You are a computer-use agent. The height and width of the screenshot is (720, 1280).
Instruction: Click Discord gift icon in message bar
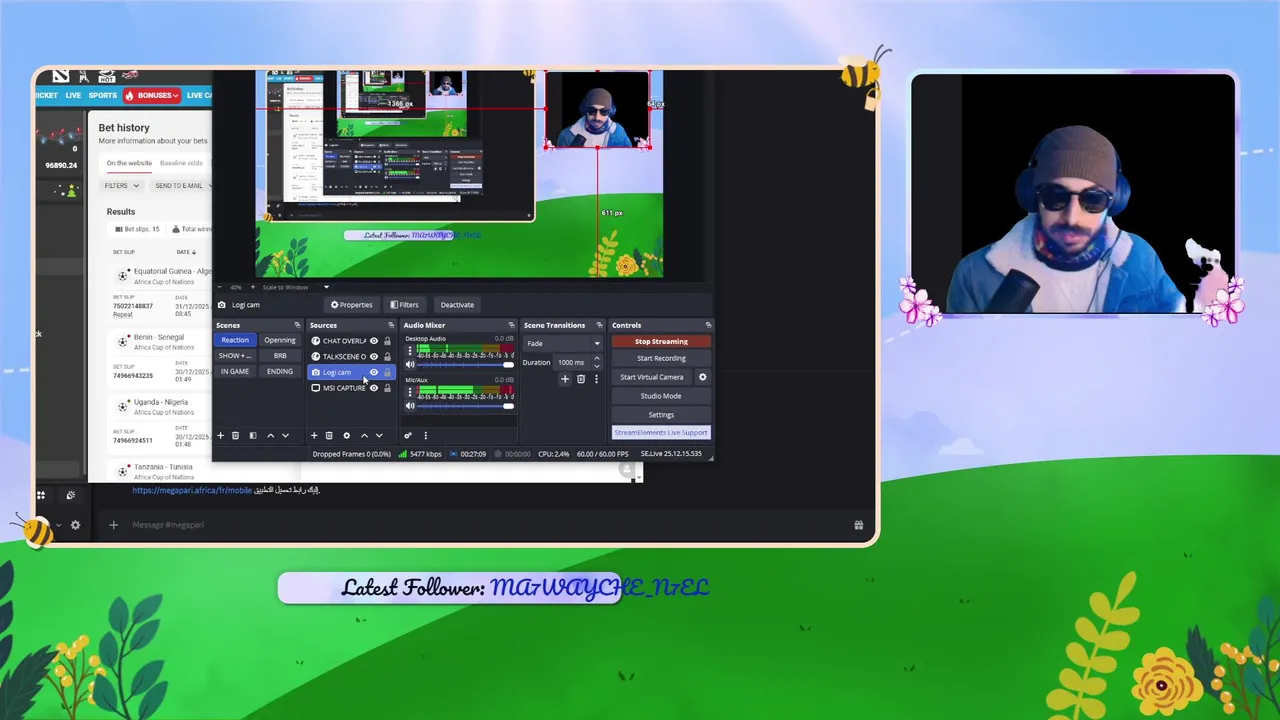pyautogui.click(x=858, y=525)
